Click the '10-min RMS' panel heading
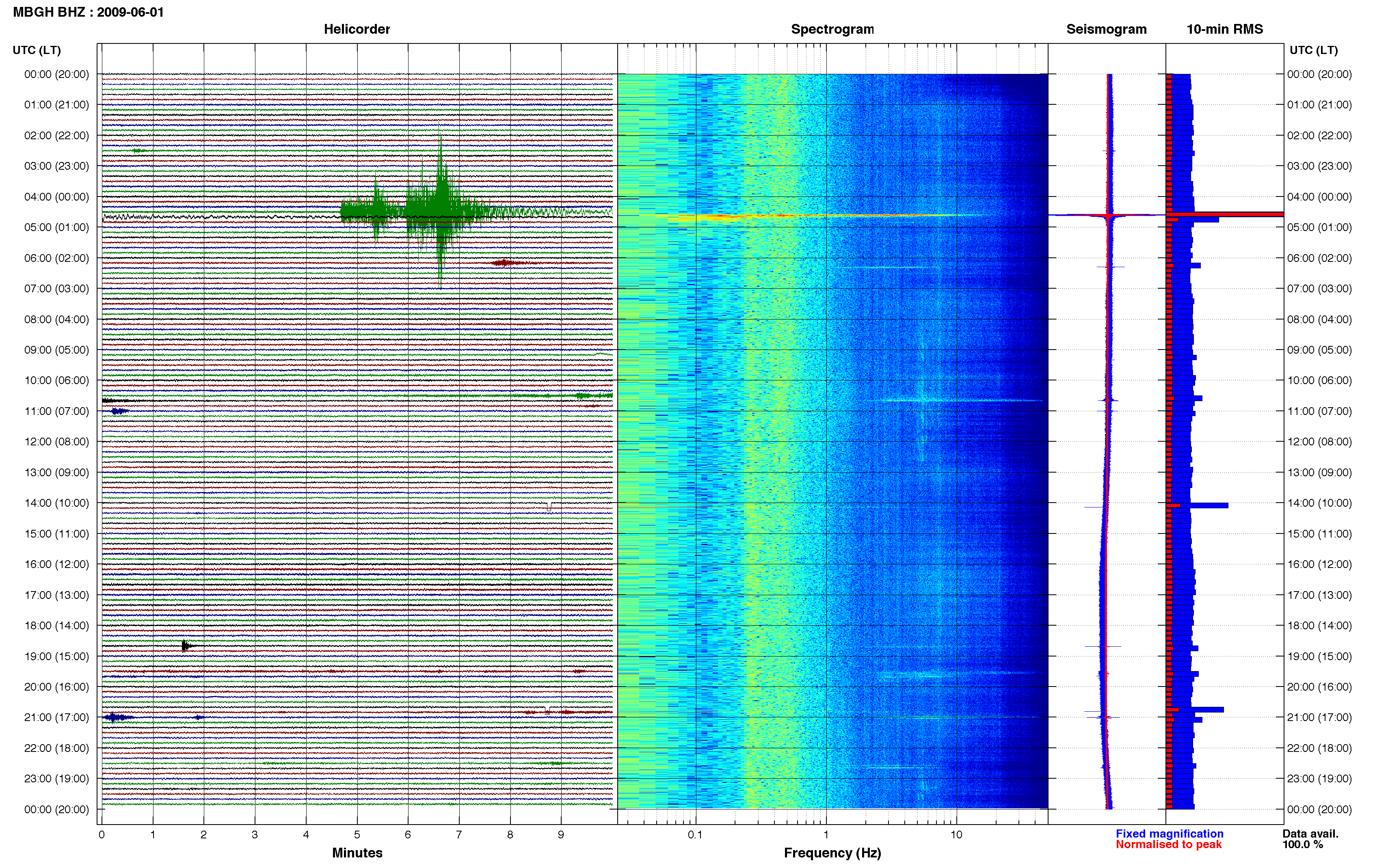Viewport: 1388px width, 868px height. tap(1224, 29)
